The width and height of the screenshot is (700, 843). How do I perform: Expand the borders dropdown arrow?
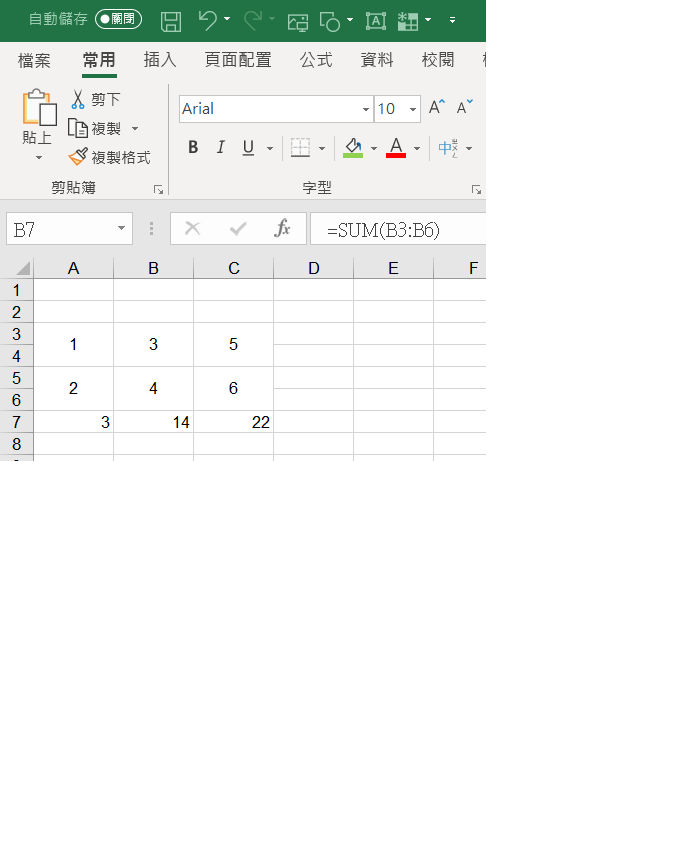coord(322,148)
